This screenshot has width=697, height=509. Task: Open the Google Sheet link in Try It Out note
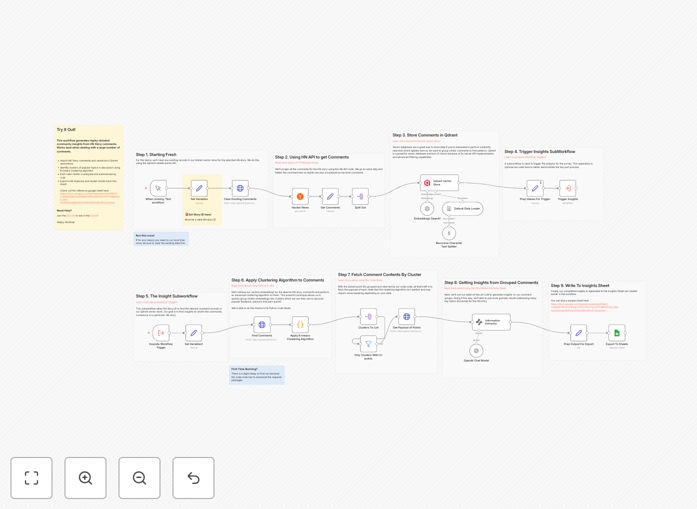90,198
